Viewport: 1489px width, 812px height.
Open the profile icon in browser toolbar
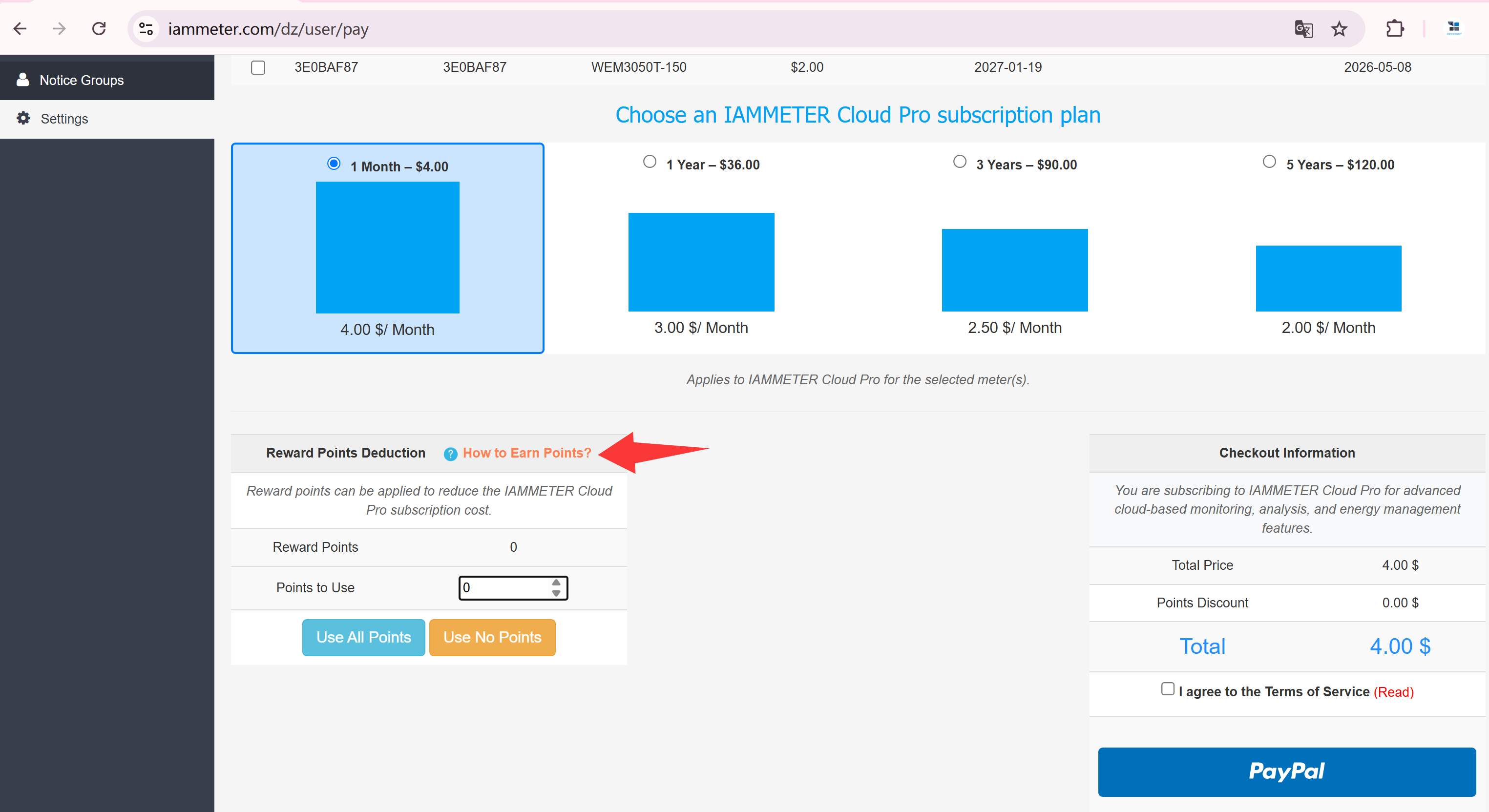pyautogui.click(x=1454, y=28)
